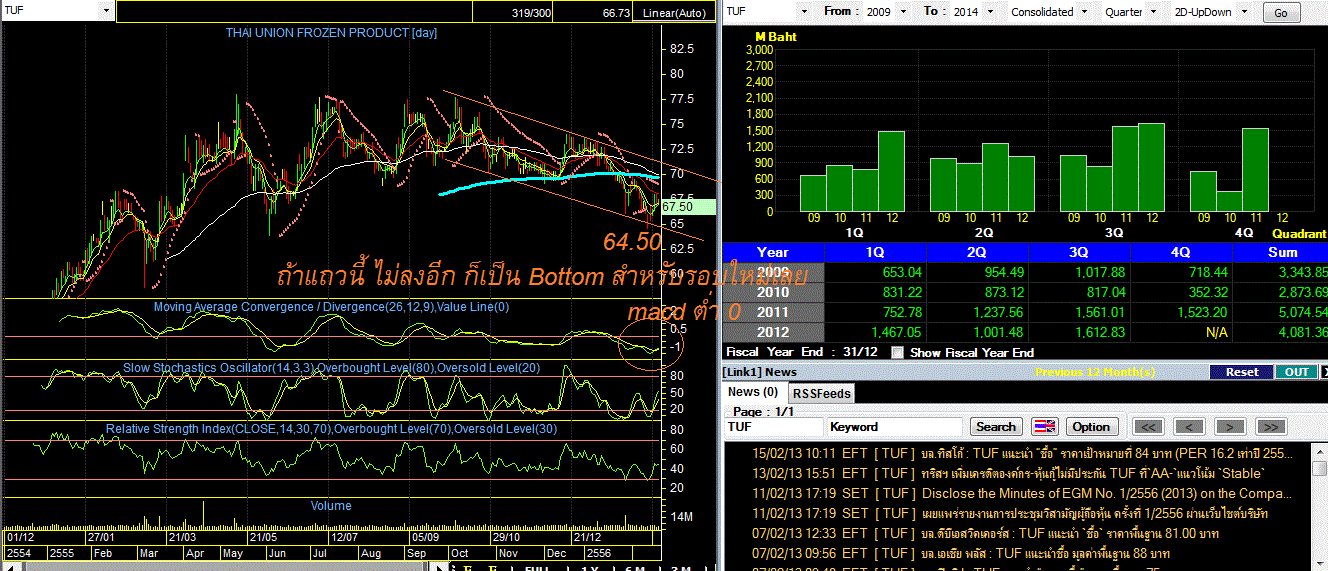Select the 2010 year row header
This screenshot has height=571, width=1328.
coord(773,292)
